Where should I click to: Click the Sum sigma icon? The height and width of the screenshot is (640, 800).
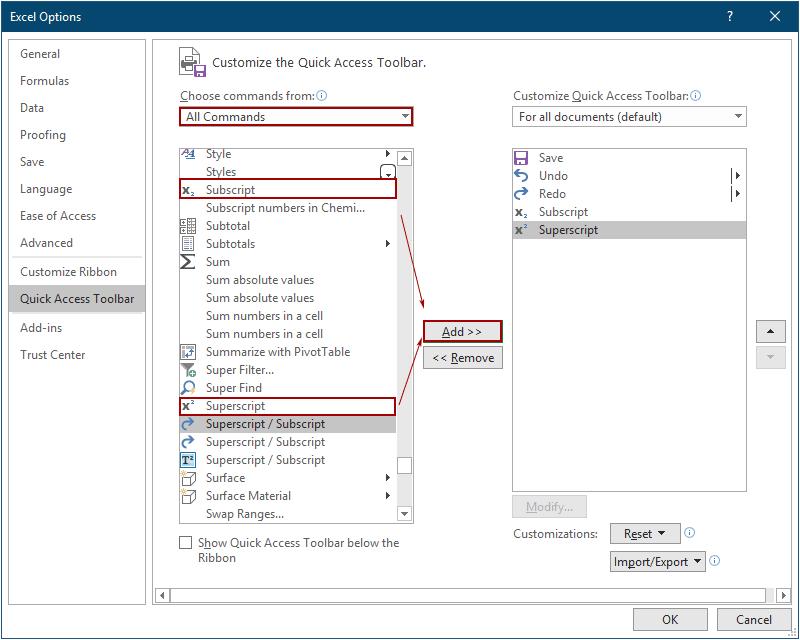coord(187,262)
